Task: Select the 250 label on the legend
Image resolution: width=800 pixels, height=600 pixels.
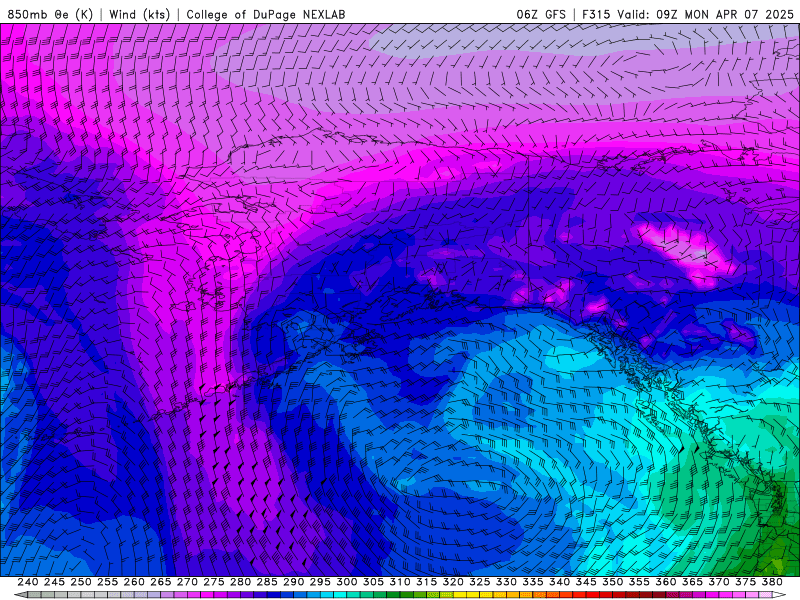Action: click(81, 582)
